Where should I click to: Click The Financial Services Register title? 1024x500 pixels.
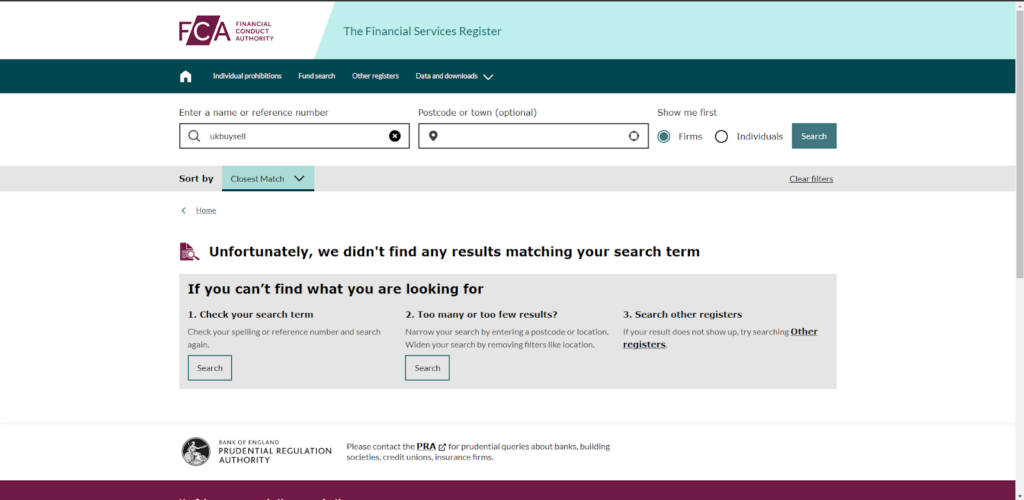[x=423, y=31]
